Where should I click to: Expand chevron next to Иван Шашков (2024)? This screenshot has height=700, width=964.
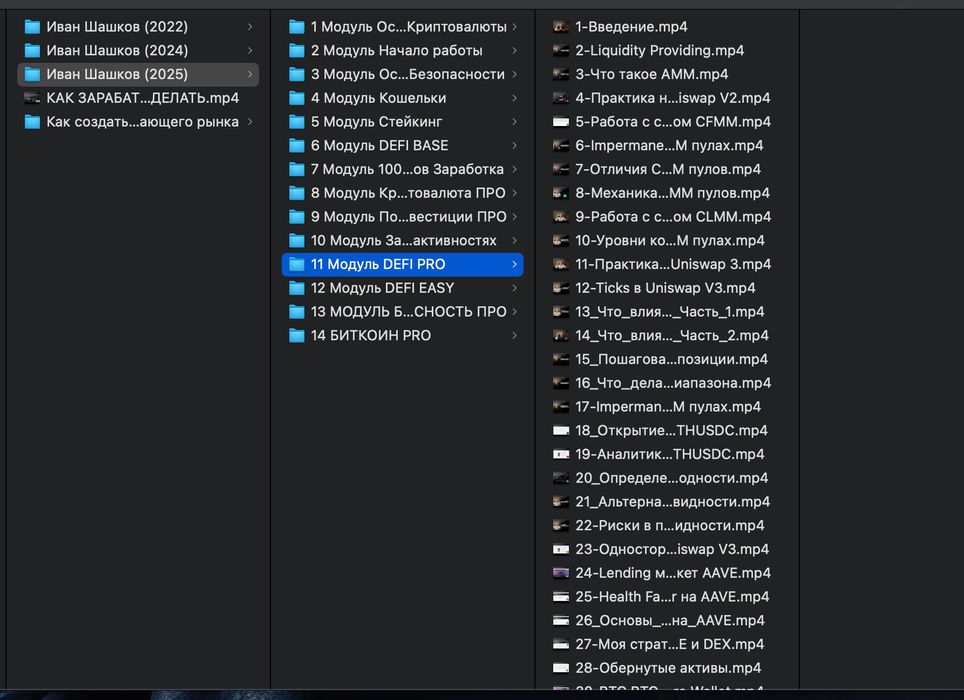tap(250, 50)
